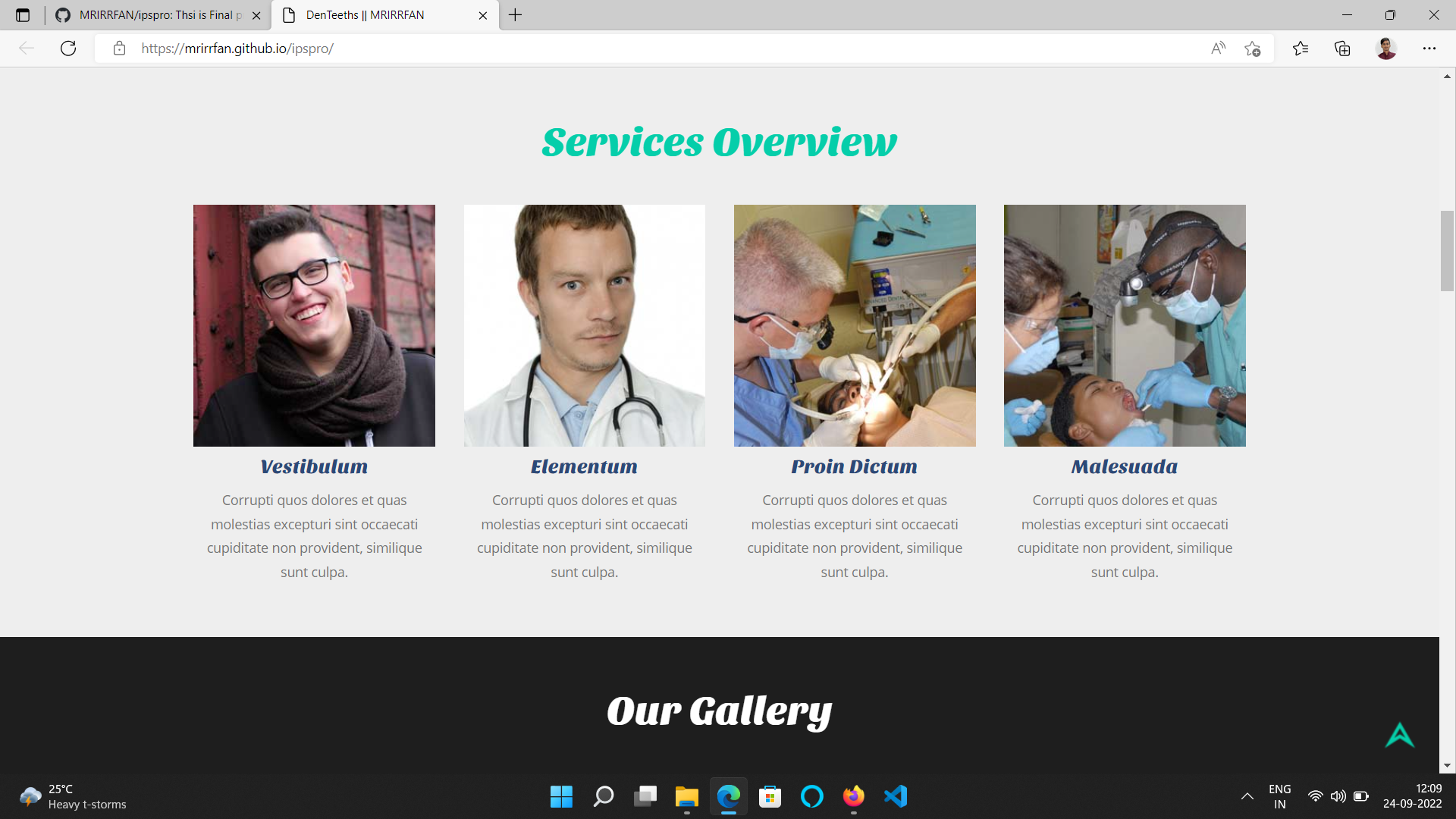Image resolution: width=1456 pixels, height=819 pixels.
Task: Open a new tab with plus button
Action: coord(515,15)
